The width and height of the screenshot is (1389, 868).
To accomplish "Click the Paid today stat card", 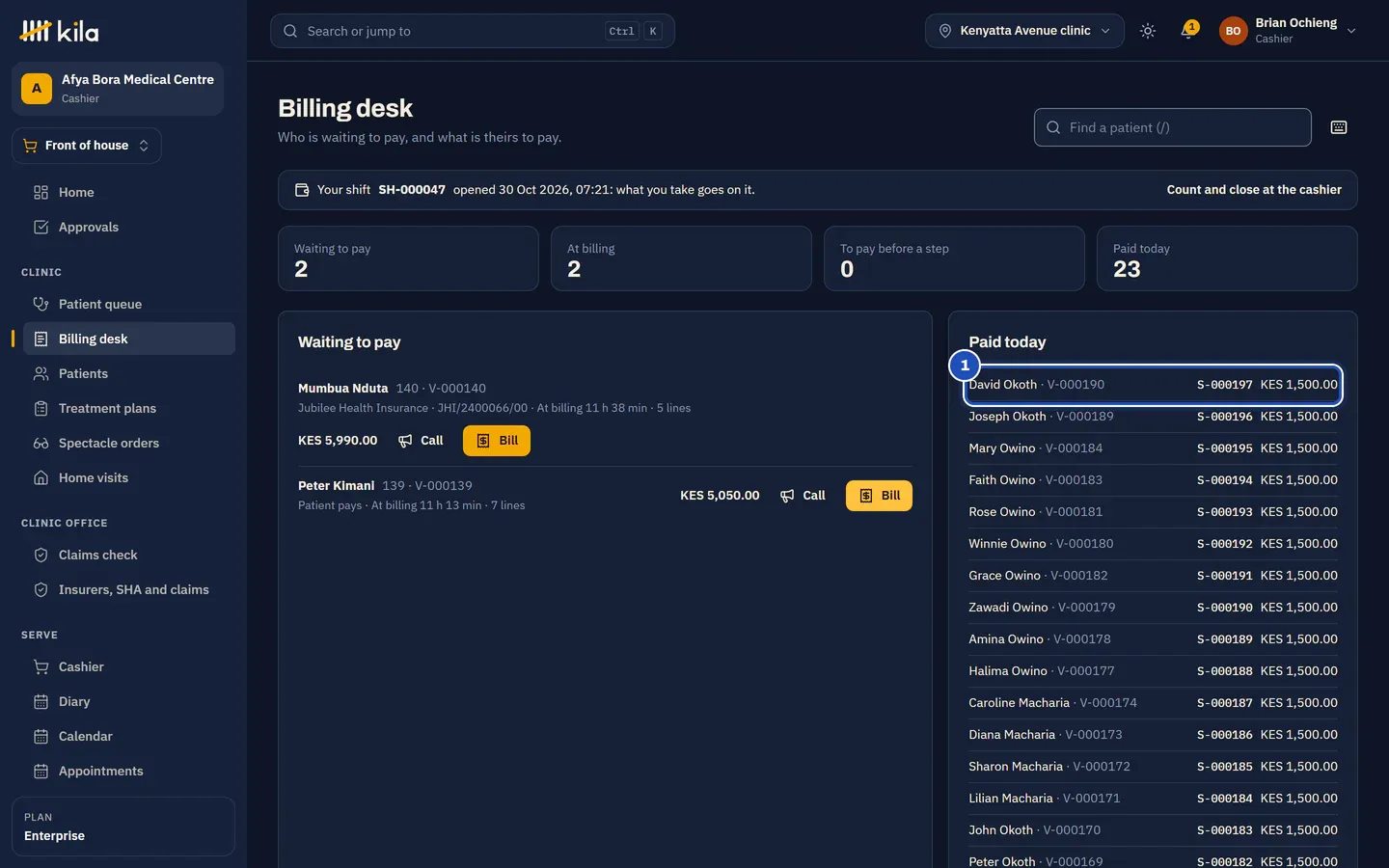I will 1227,258.
